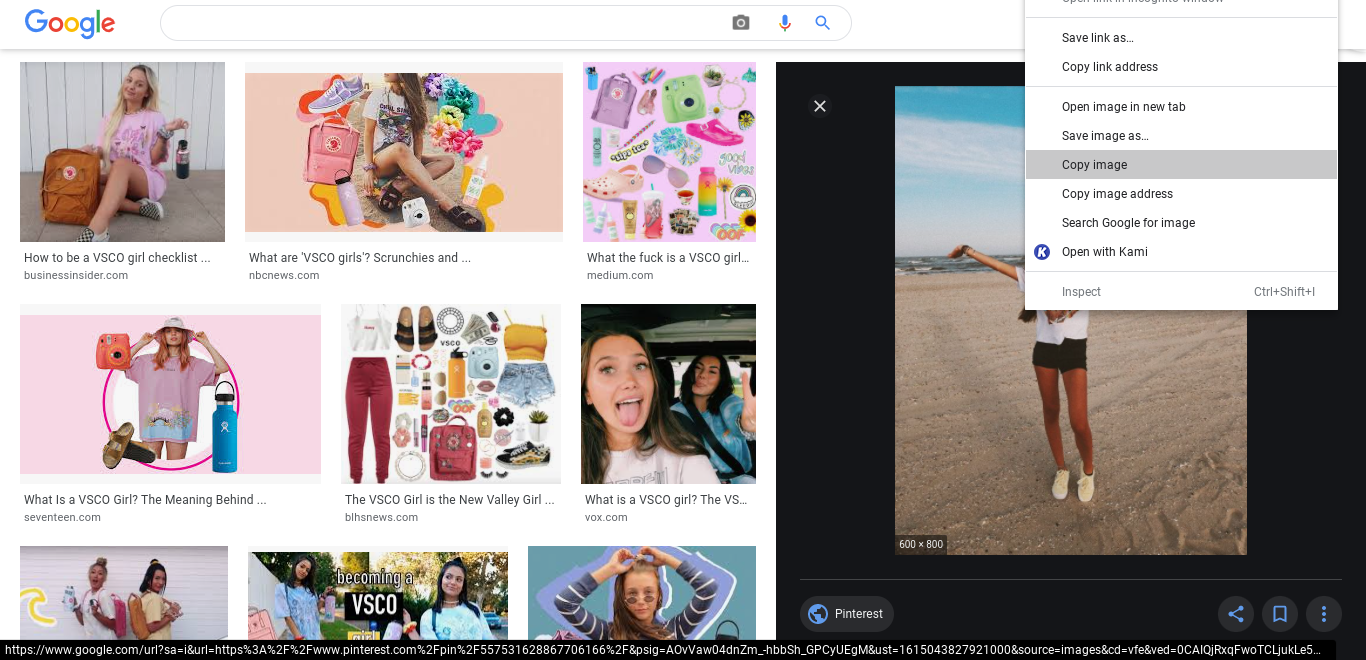
Task: Click 'What is a VSCO girl? The VS…' title
Action: [x=666, y=500]
